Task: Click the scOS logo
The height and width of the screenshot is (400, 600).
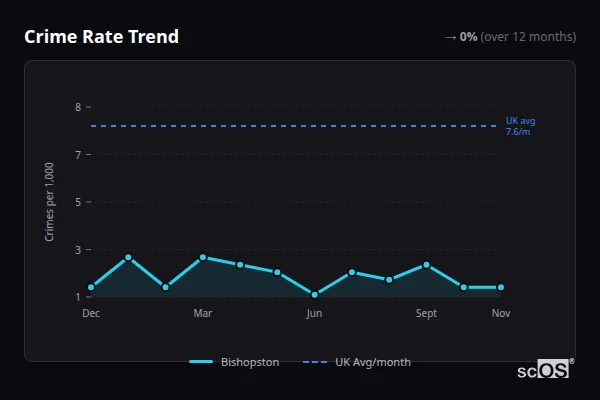Action: point(546,369)
